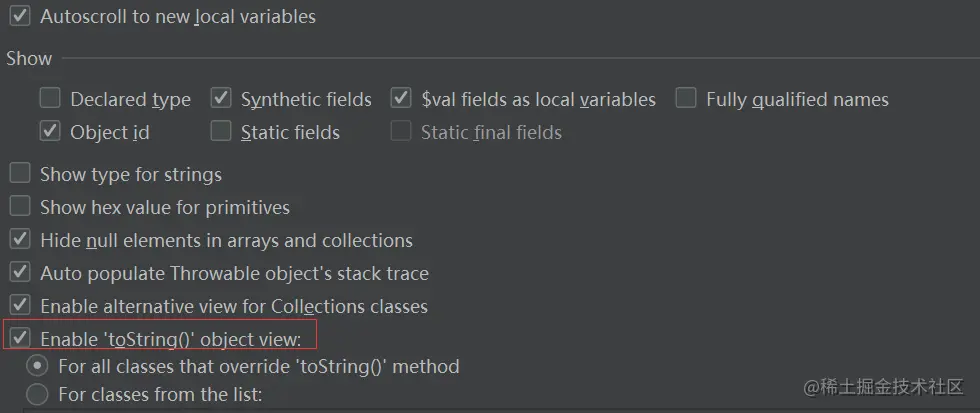Click the Declared type label text
This screenshot has height=413, width=980.
(x=130, y=99)
